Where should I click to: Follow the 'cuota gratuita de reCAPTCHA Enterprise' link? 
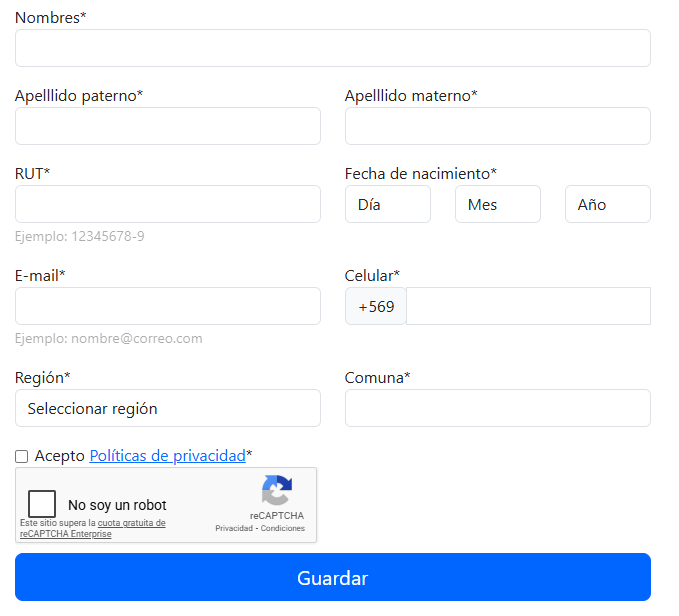pyautogui.click(x=131, y=523)
